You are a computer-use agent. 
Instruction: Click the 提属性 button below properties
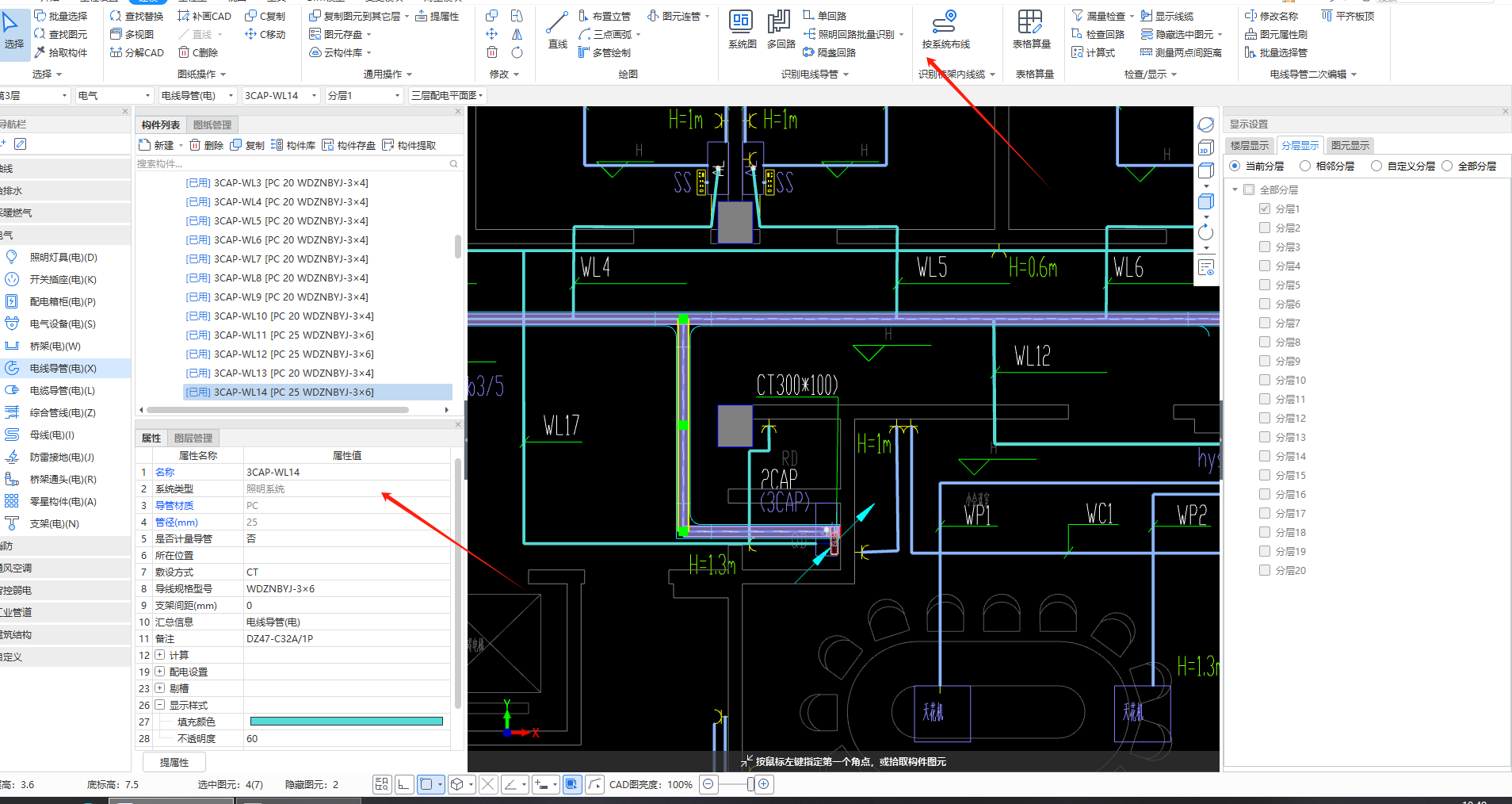[x=174, y=762]
